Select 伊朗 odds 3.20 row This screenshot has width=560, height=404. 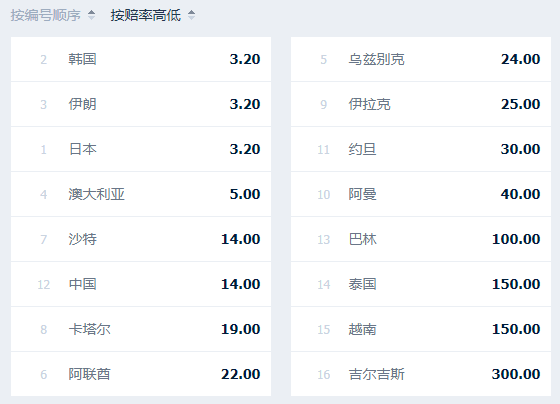click(141, 104)
